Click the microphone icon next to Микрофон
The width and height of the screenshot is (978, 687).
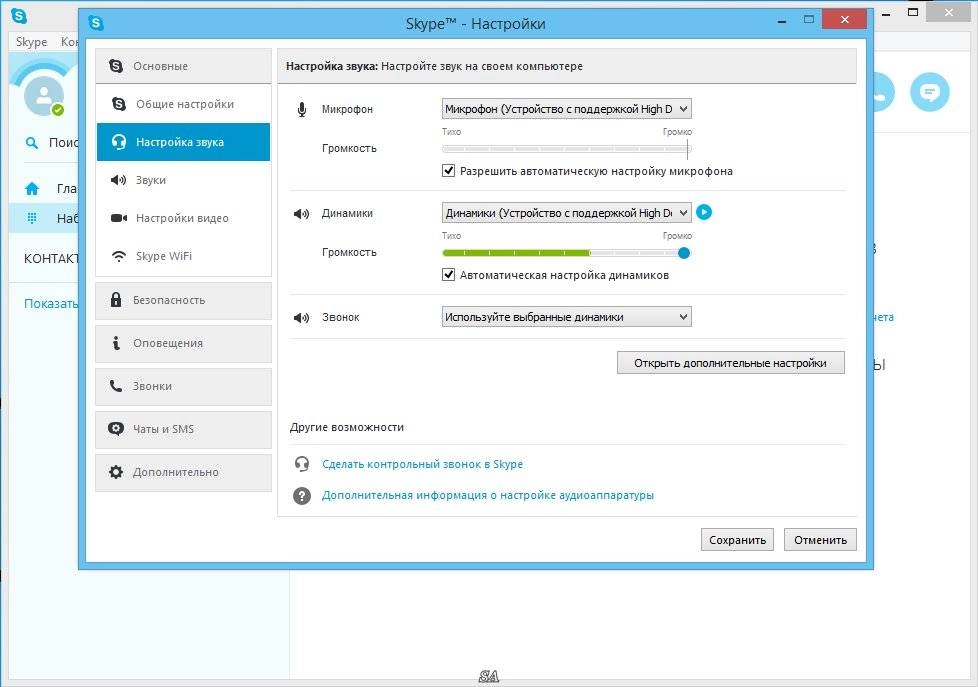pos(302,110)
